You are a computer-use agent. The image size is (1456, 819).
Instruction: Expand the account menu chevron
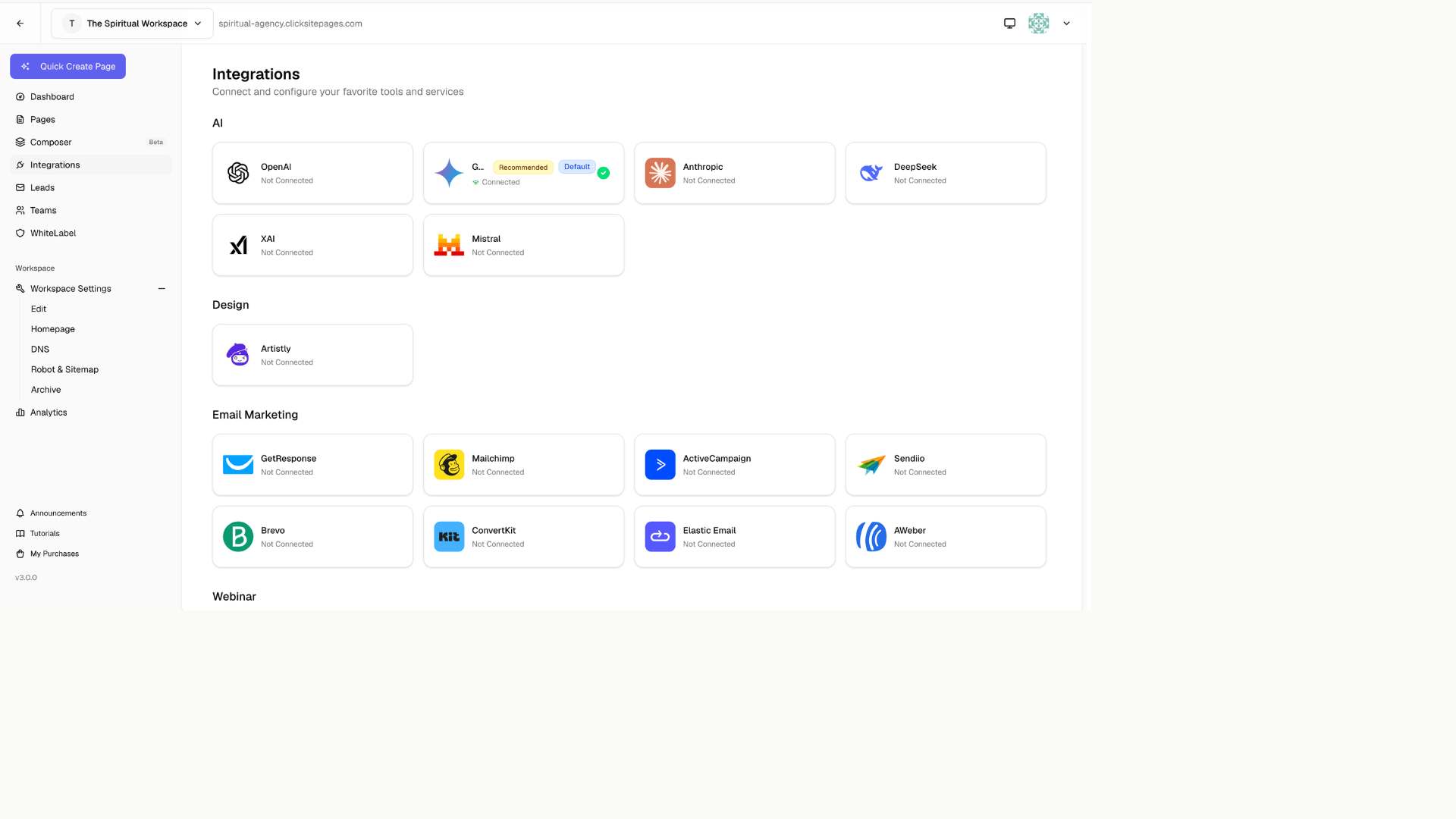click(1066, 24)
